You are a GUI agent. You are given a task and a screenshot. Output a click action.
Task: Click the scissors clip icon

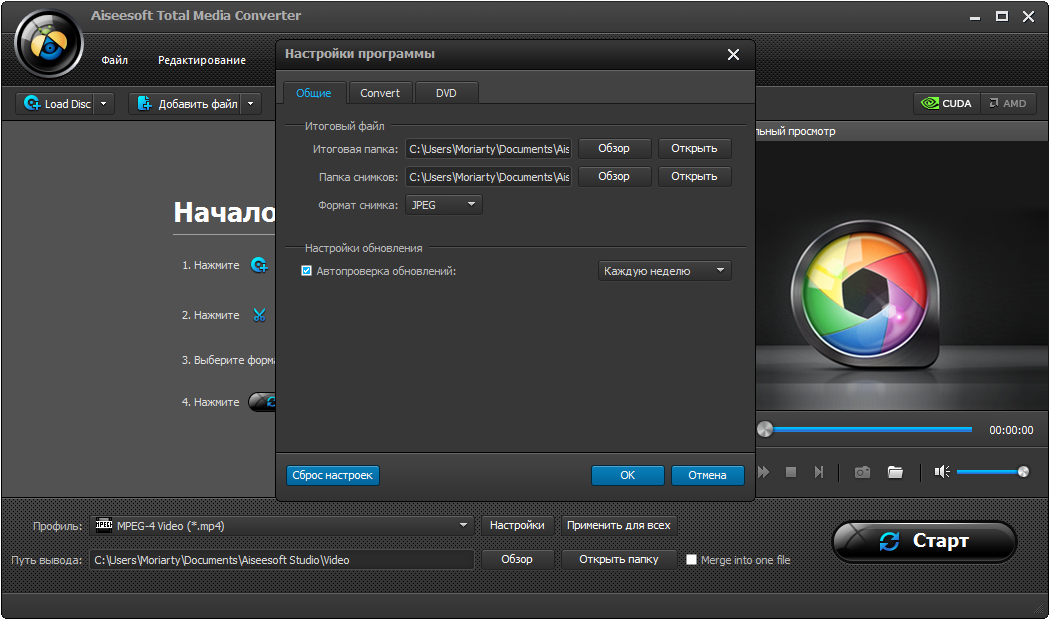(x=259, y=315)
